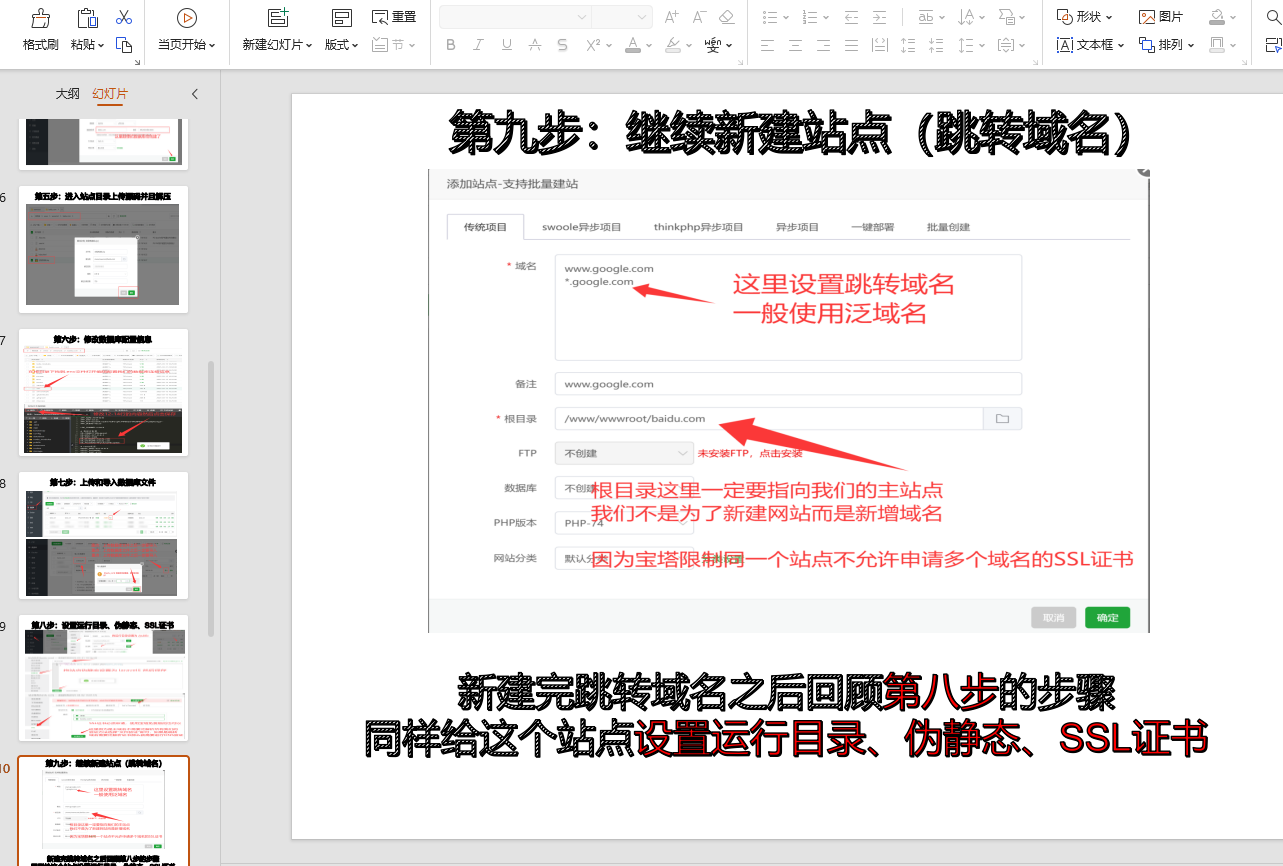Open the Find (magnifier) icon on the right
1283x866 pixels.
coord(1273,16)
